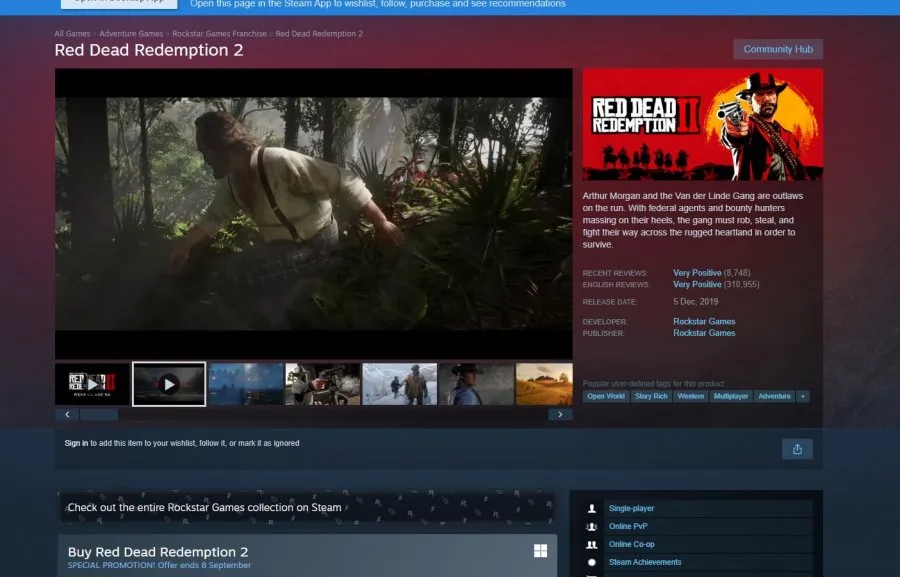900x577 pixels.
Task: Go to Adventure Games breadcrumb
Action: [x=131, y=34]
